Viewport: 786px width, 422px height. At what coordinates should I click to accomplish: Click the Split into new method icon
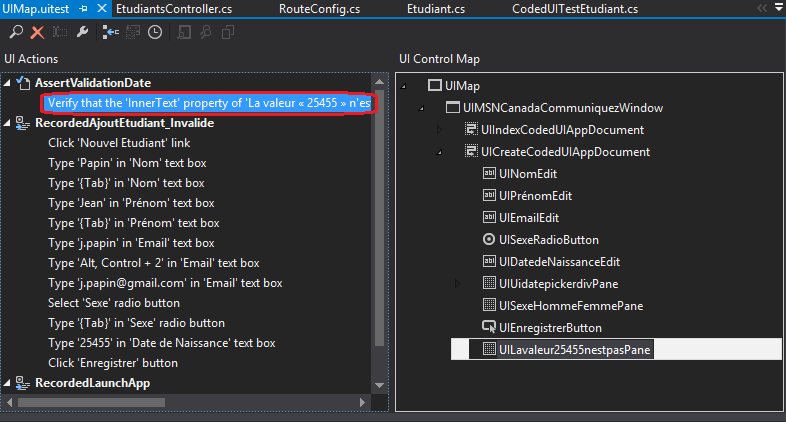pyautogui.click(x=111, y=33)
